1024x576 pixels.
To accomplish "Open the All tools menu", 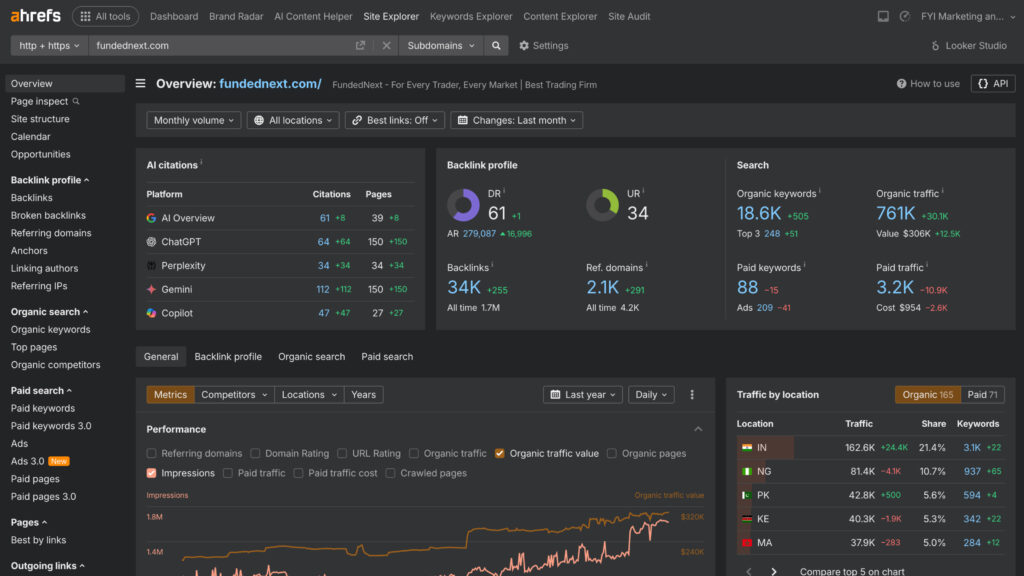I will [x=105, y=16].
